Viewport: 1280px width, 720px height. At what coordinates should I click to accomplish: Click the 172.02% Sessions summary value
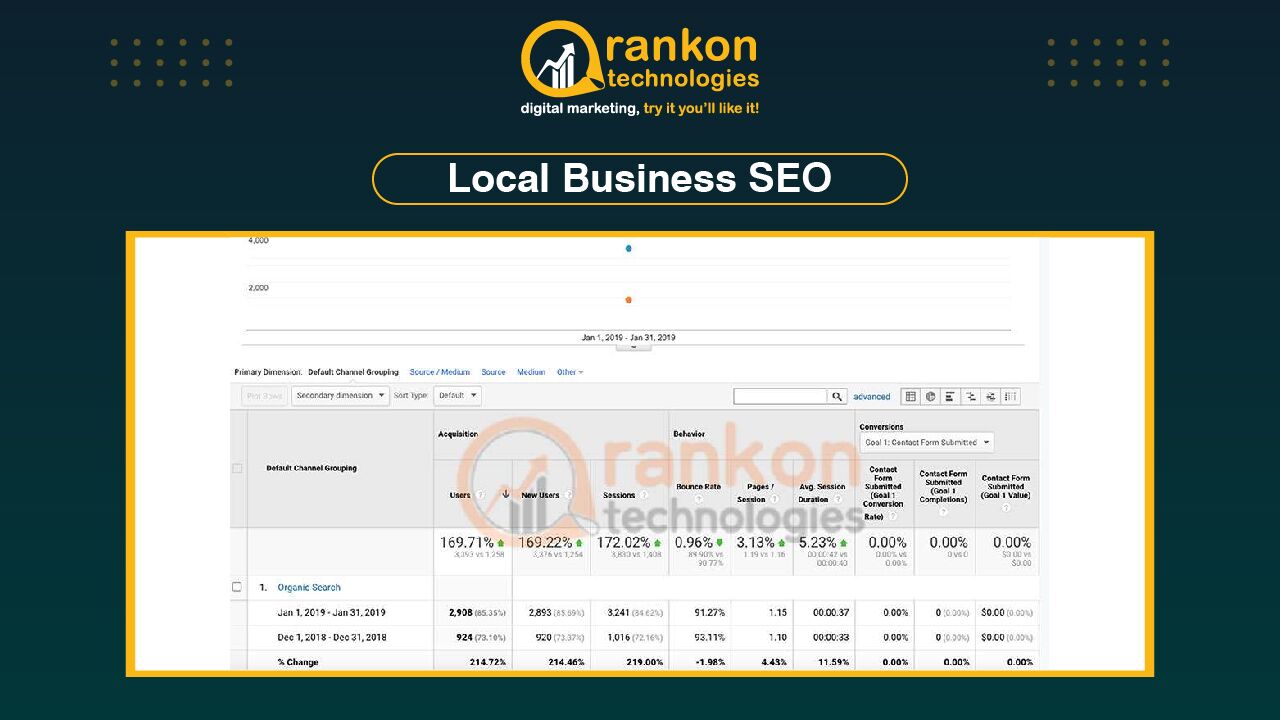(x=624, y=543)
